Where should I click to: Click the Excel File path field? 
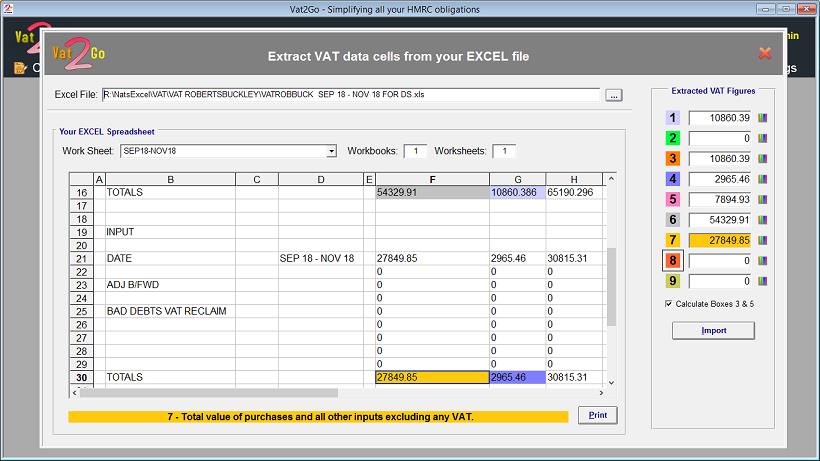click(x=351, y=95)
